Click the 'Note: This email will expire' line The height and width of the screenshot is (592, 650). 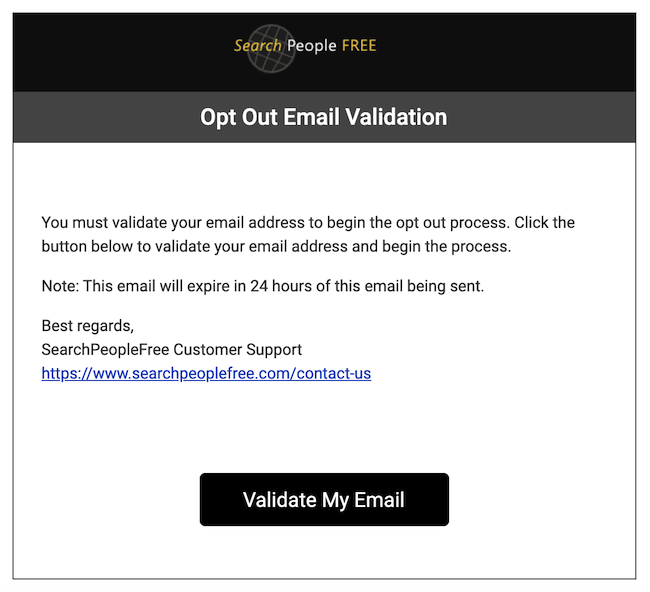[x=263, y=286]
